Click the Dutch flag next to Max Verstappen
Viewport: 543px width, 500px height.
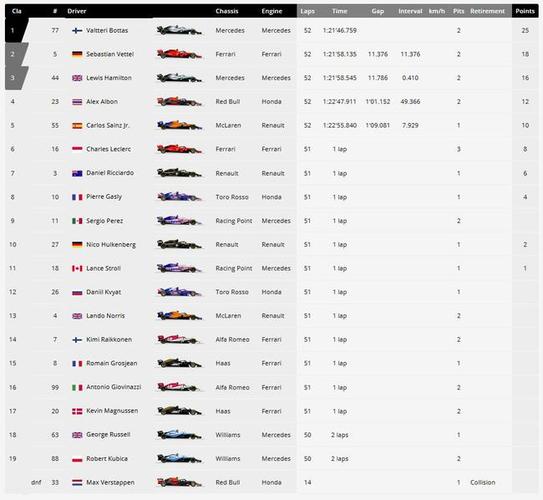click(x=77, y=482)
